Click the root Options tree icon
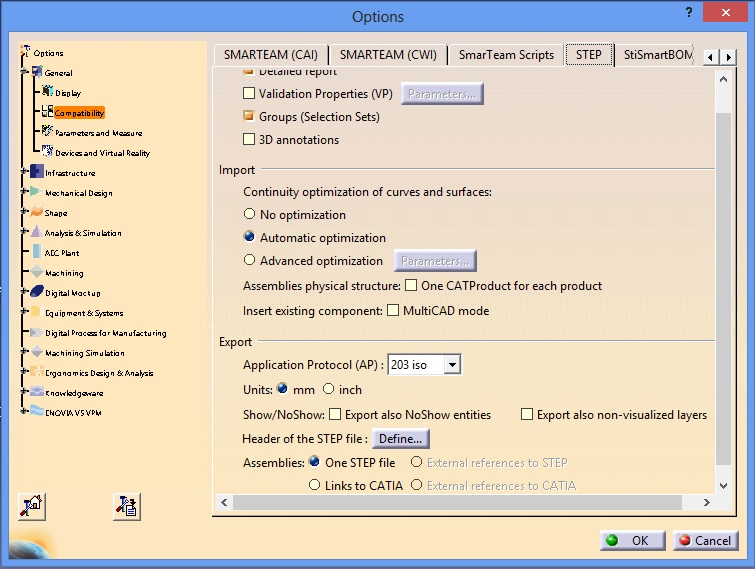The image size is (755, 569). (x=25, y=51)
